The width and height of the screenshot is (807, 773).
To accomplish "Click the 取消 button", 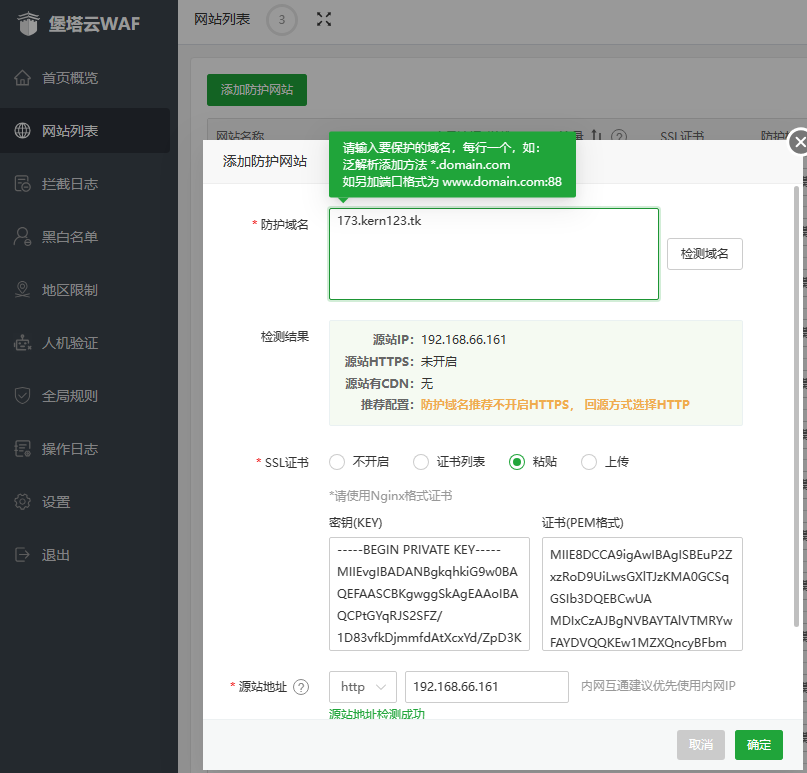I will [x=701, y=745].
